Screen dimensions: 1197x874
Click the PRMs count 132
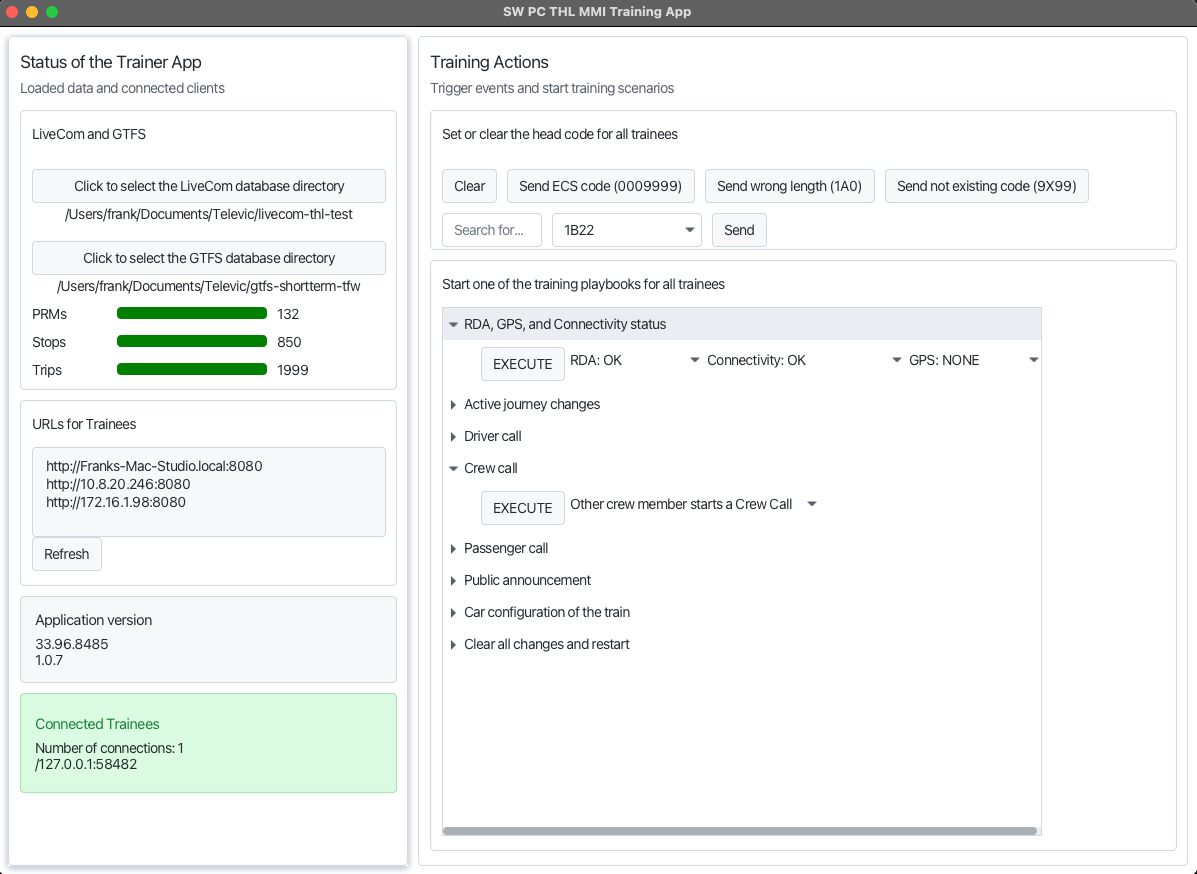click(x=288, y=314)
